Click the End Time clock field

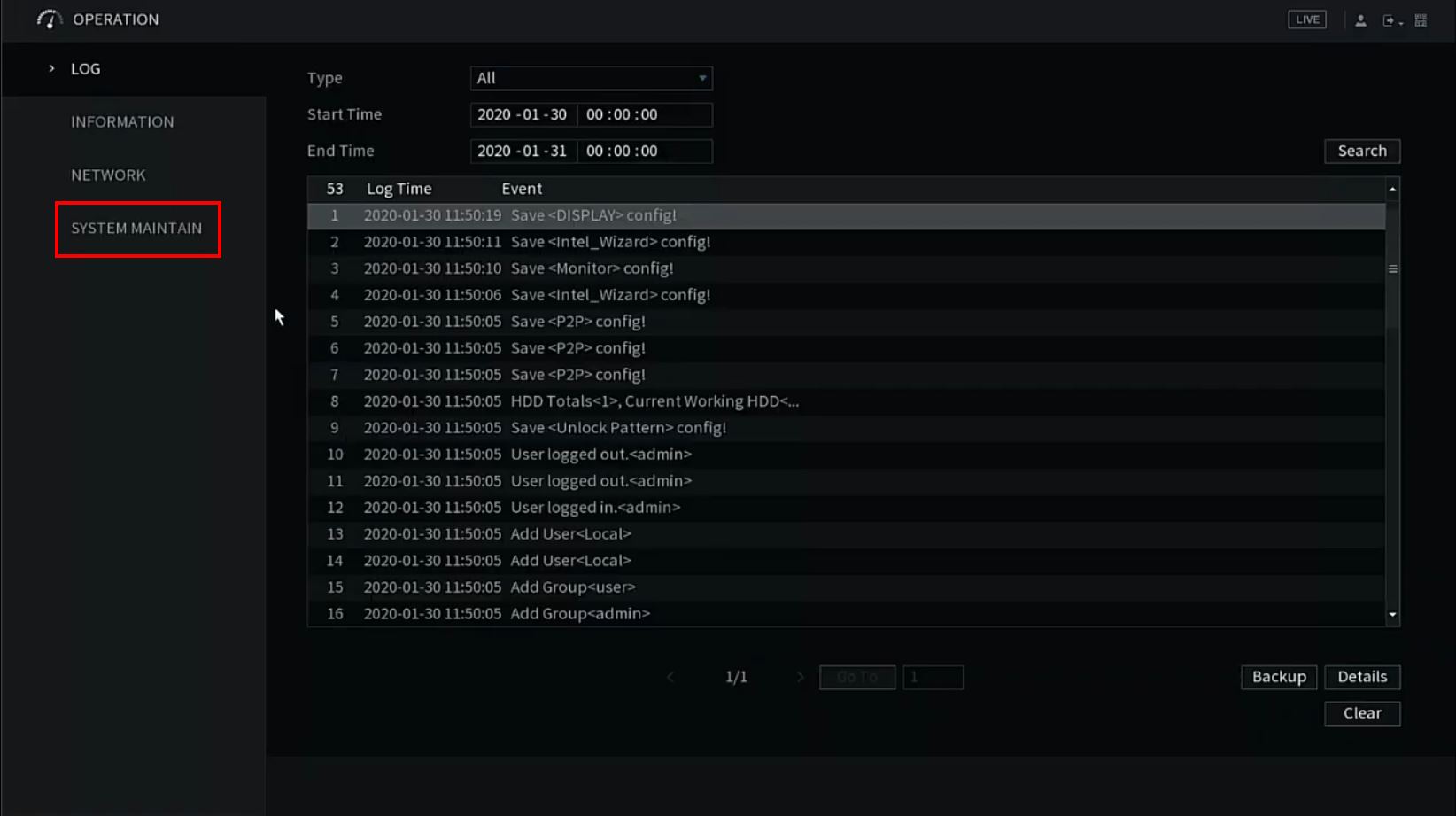click(645, 151)
